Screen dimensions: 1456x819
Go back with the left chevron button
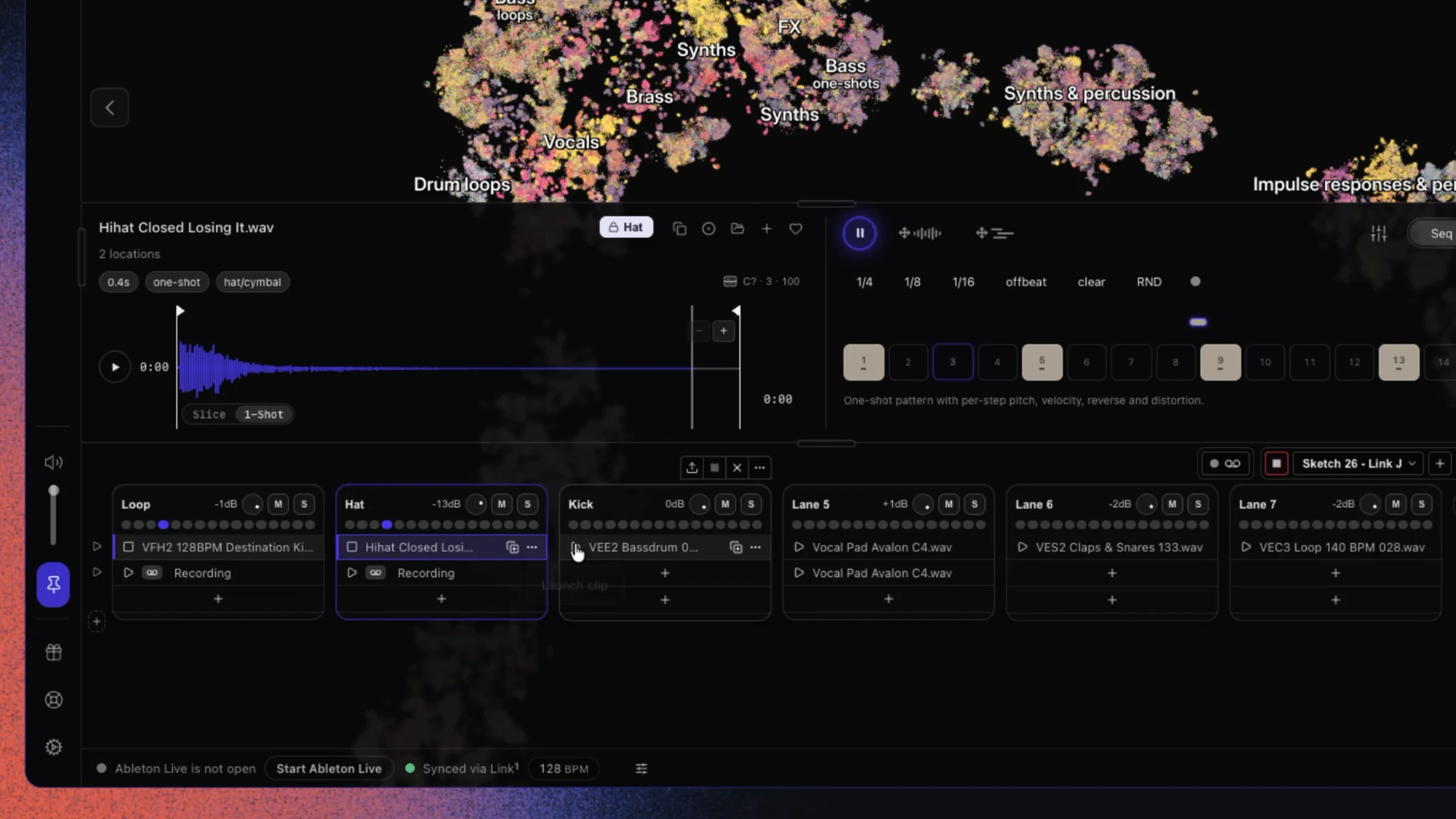[109, 107]
